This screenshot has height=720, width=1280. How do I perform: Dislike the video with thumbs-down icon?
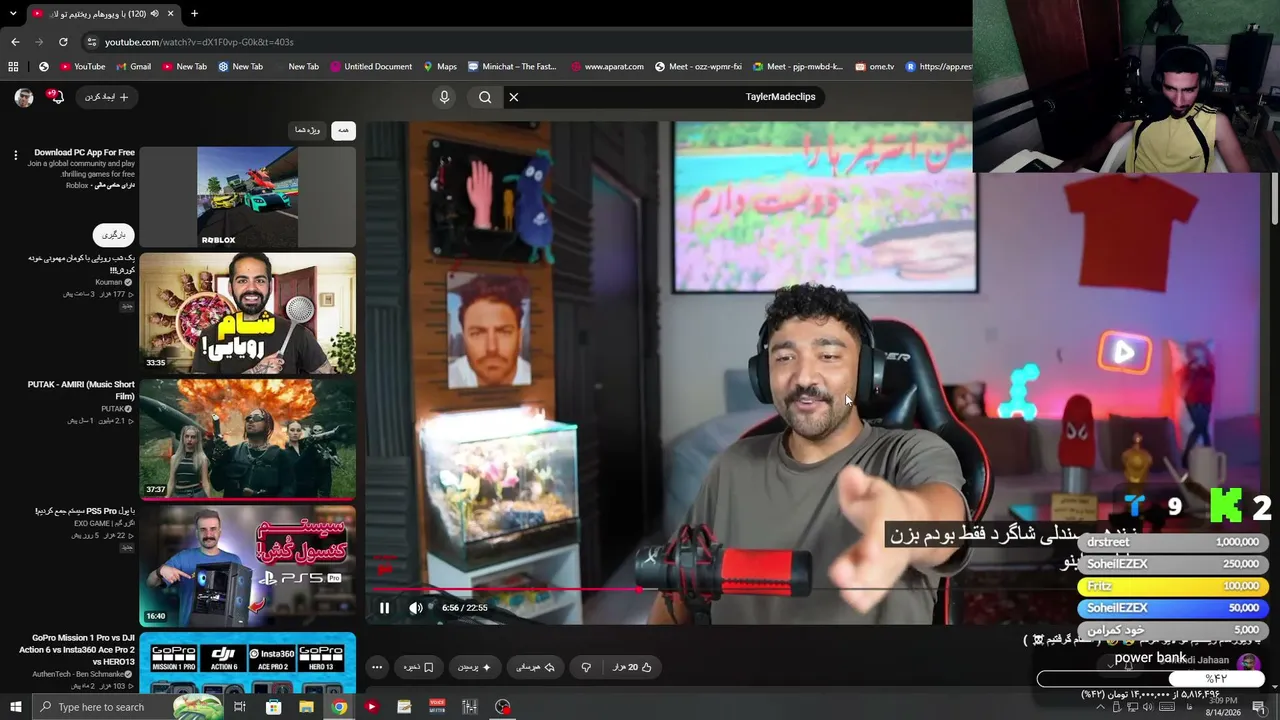pos(586,667)
